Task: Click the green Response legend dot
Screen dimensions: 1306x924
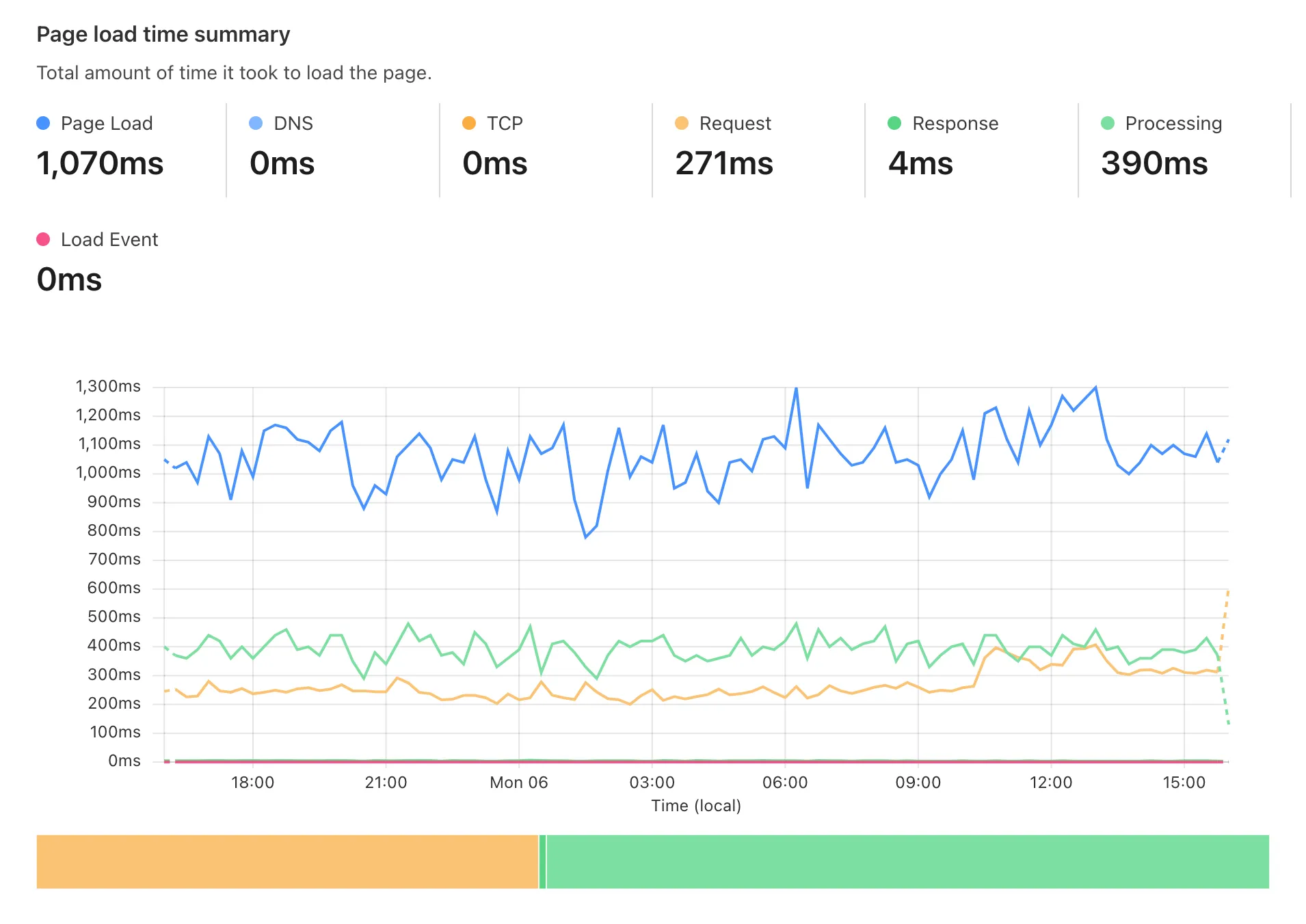Action: click(893, 123)
